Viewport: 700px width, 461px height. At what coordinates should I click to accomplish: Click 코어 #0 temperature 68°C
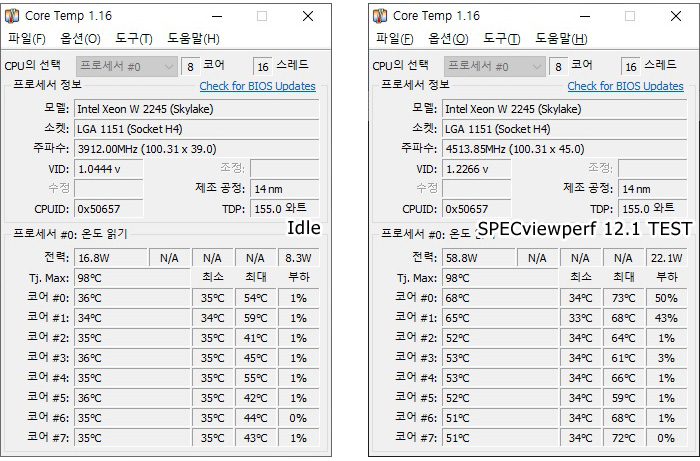coord(500,298)
